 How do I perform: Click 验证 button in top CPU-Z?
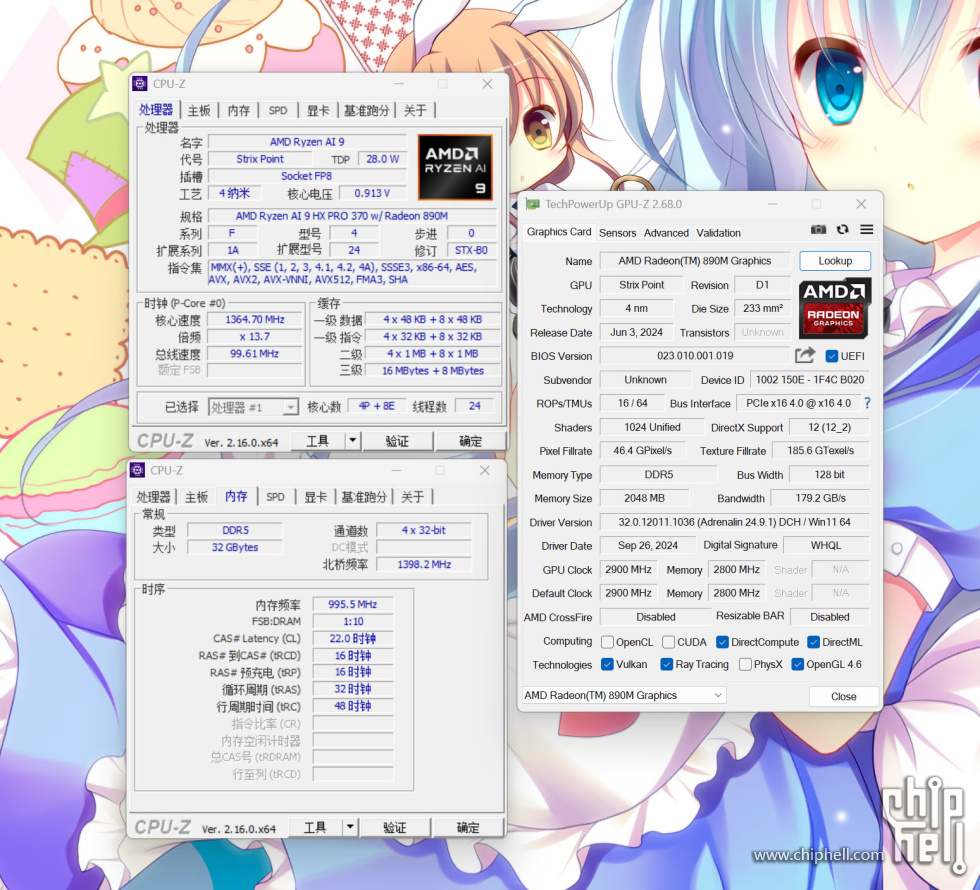point(397,441)
